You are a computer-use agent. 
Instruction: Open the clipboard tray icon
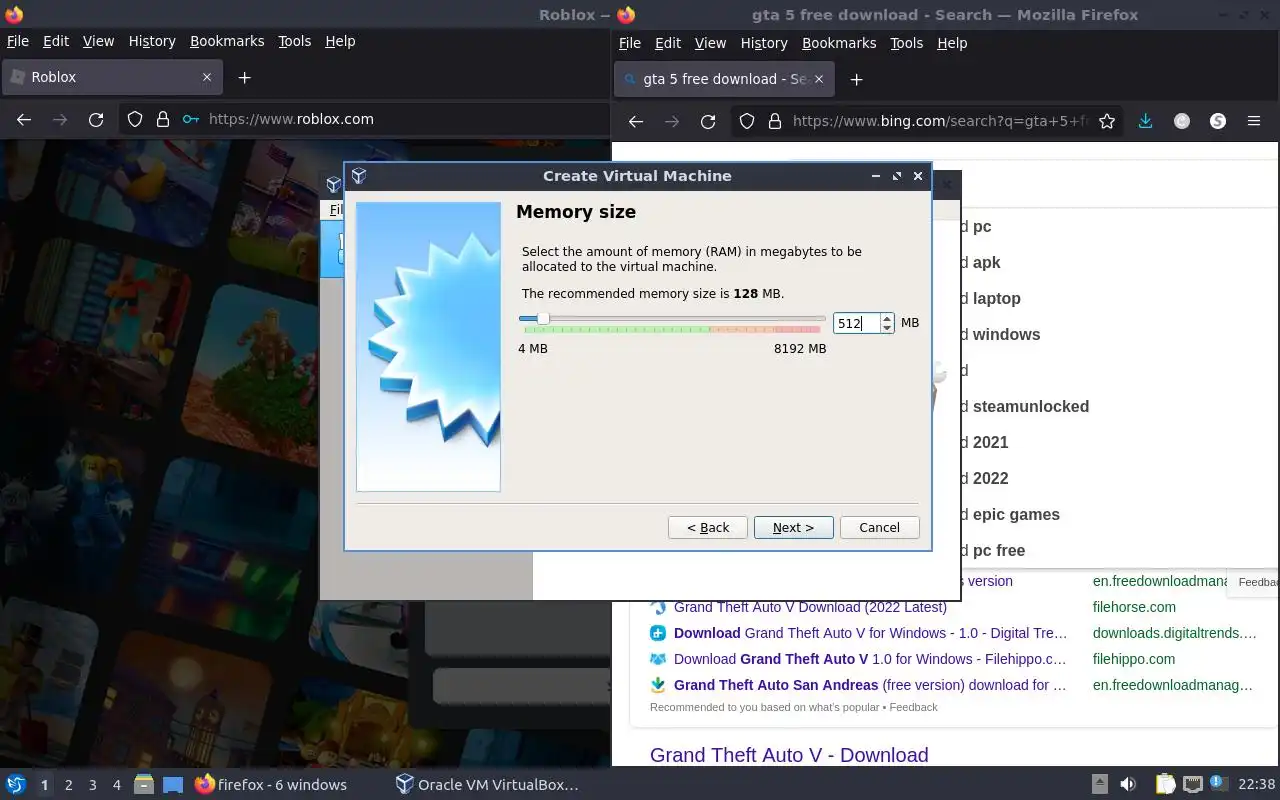point(1165,784)
